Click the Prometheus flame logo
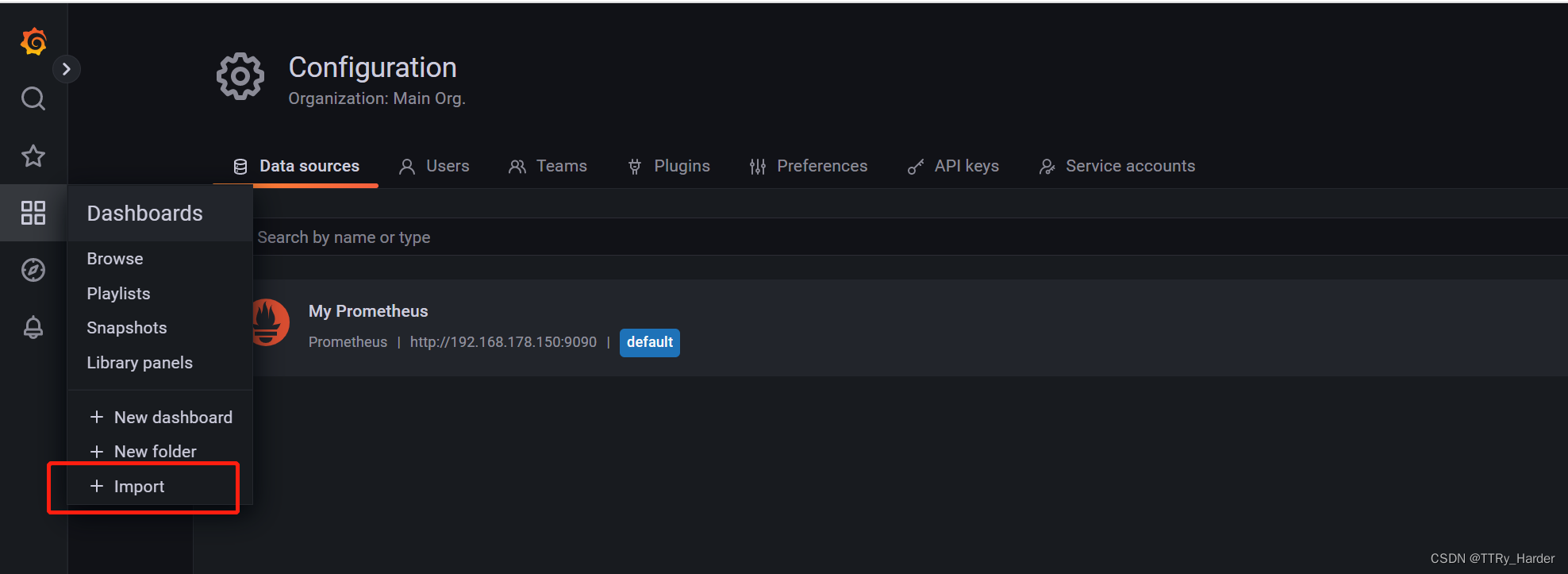The image size is (1568, 574). [270, 322]
